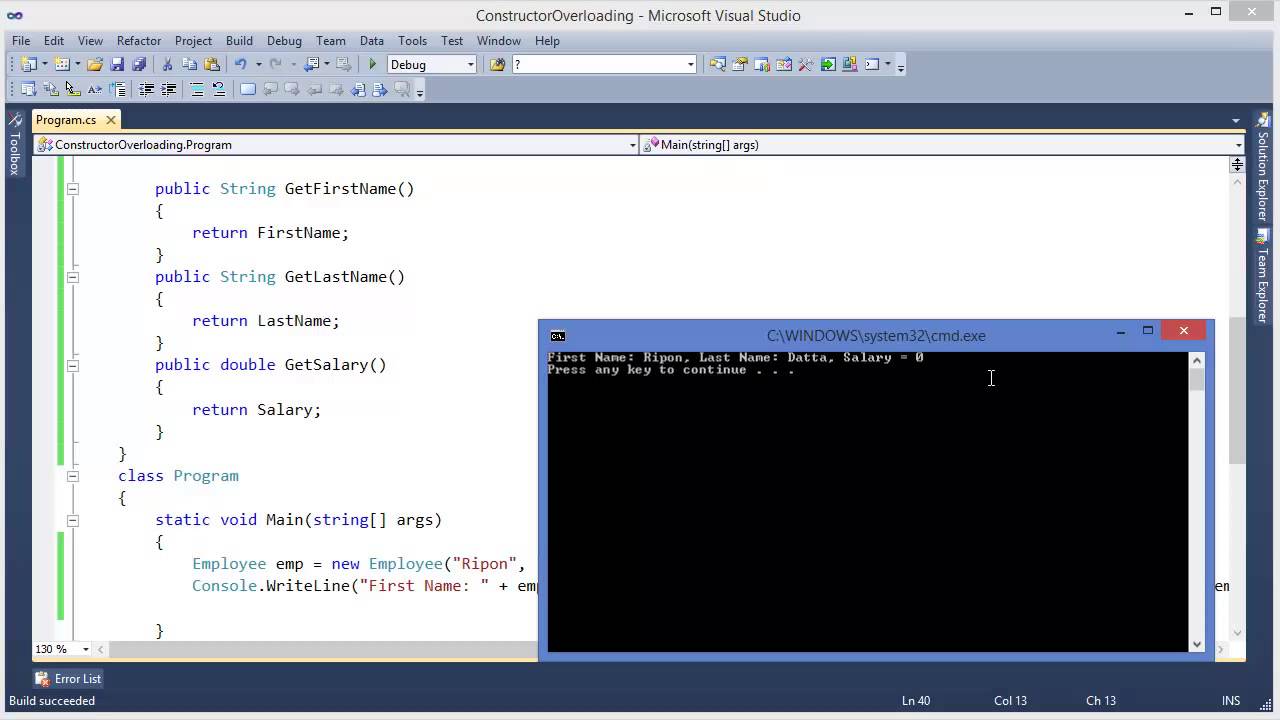
Task: Collapse the Main method outline
Action: point(72,520)
